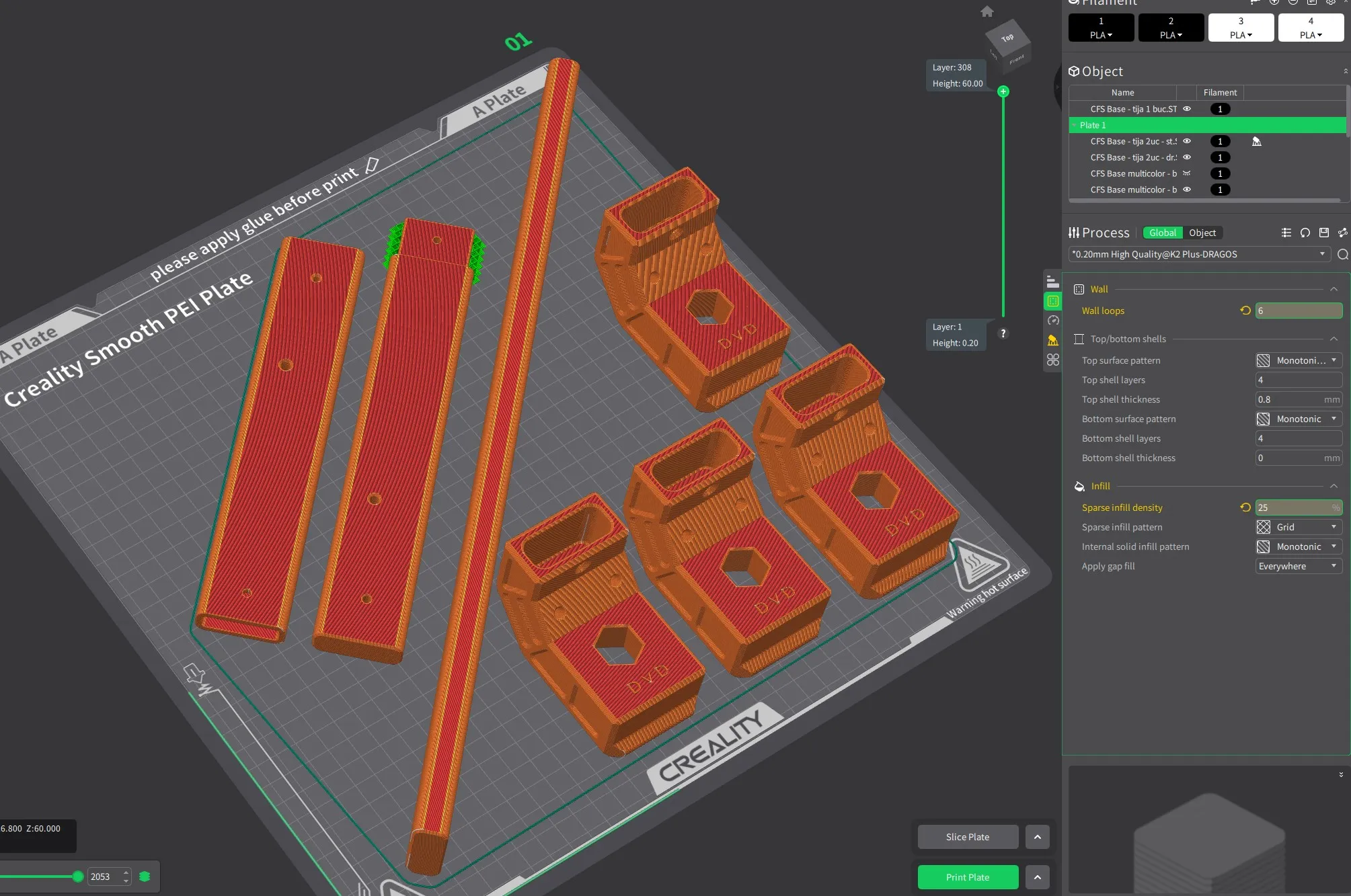1351x896 pixels.
Task: Click the top handle of layer slider
Action: pyautogui.click(x=1003, y=91)
